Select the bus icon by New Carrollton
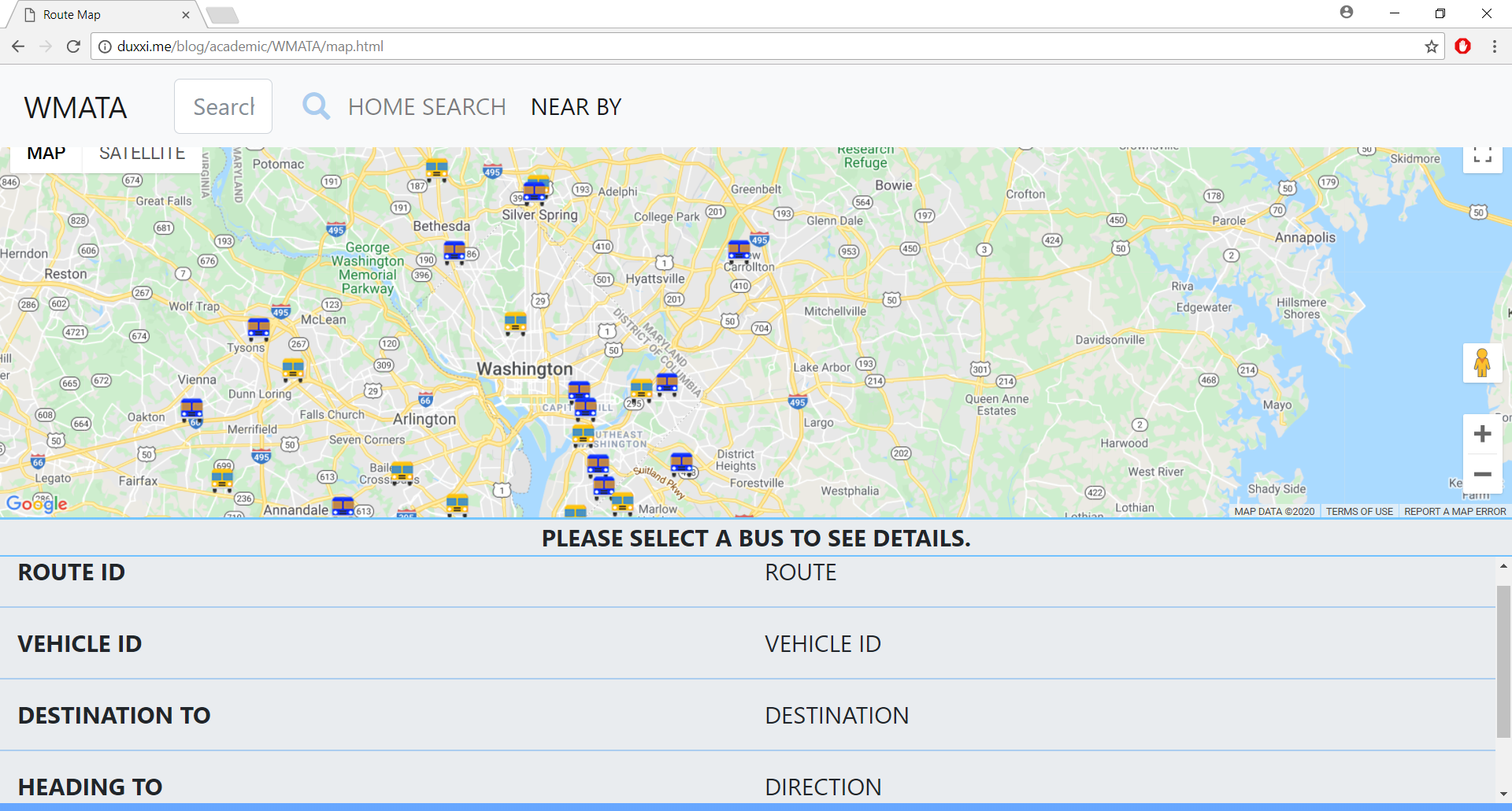The height and width of the screenshot is (811, 1512). coord(739,250)
